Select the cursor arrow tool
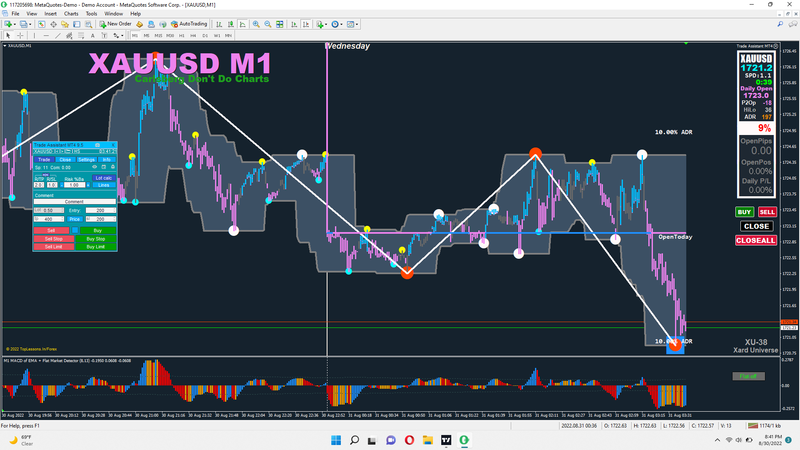 [x=8, y=36]
